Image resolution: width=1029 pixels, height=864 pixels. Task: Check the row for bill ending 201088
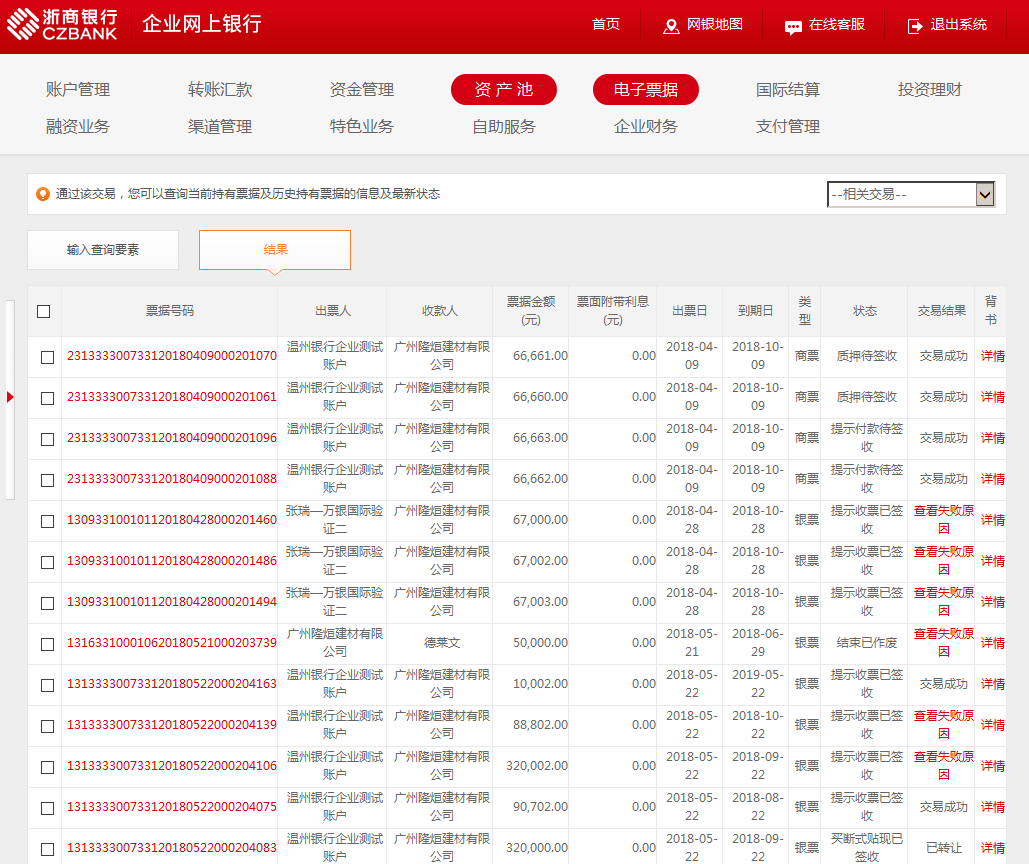[47, 480]
